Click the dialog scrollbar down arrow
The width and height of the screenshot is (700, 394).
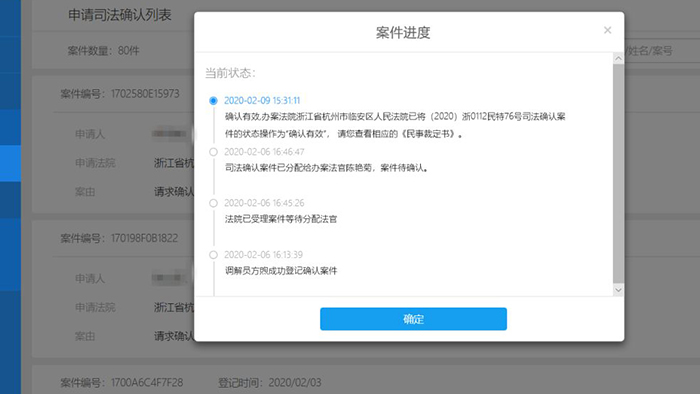[618, 290]
